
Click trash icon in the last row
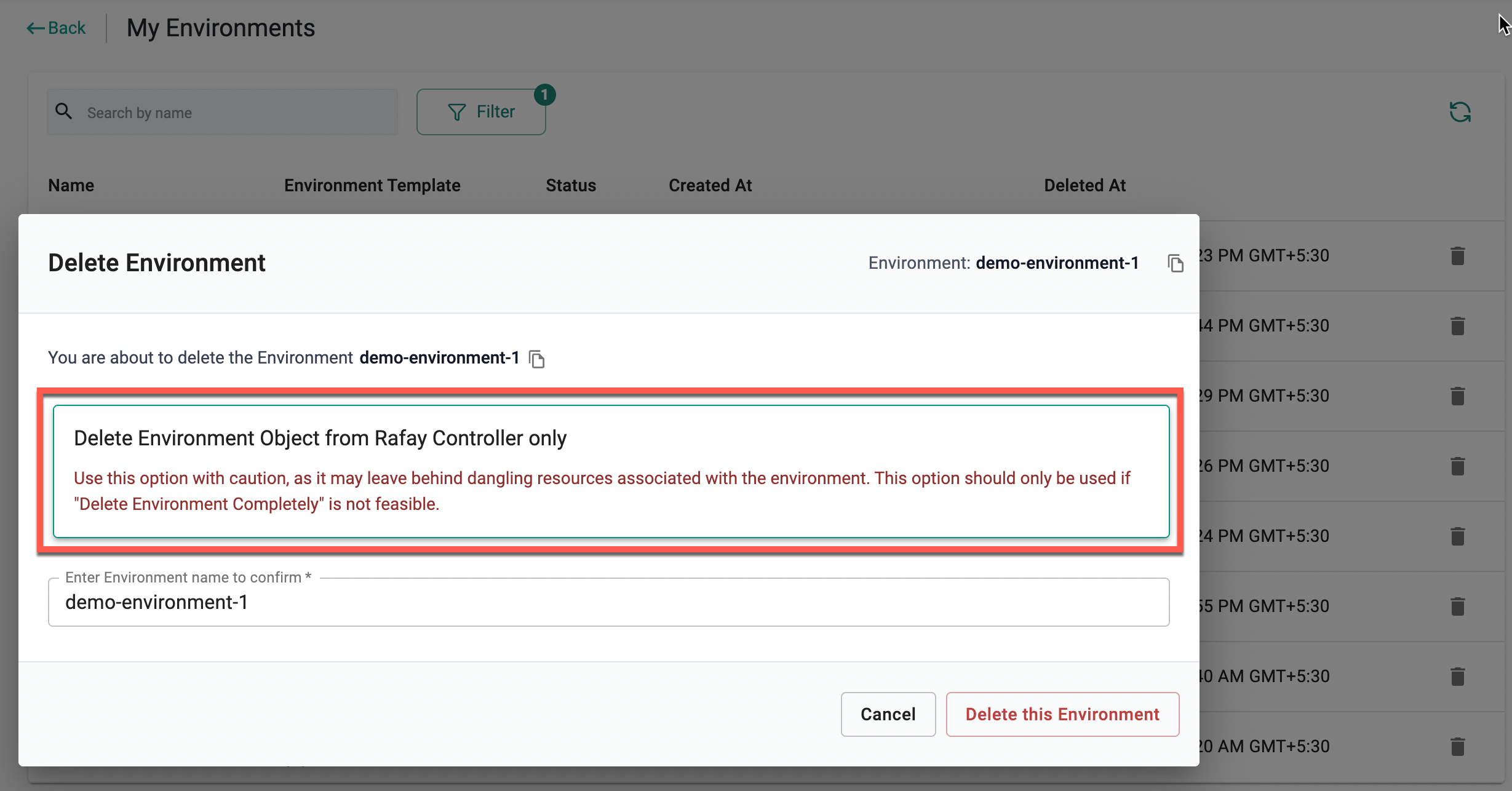(x=1457, y=746)
